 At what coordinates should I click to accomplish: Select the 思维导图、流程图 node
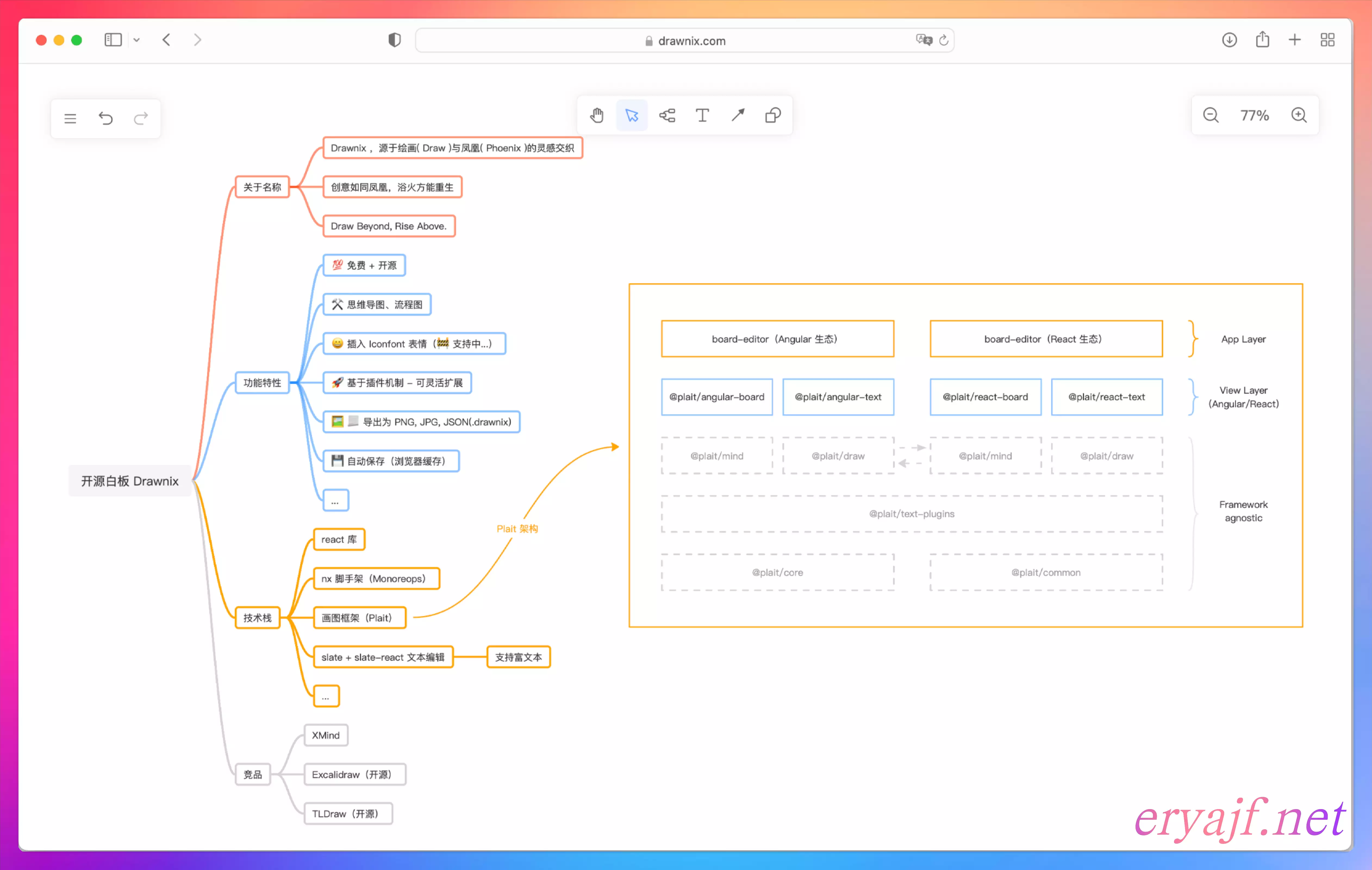377,304
